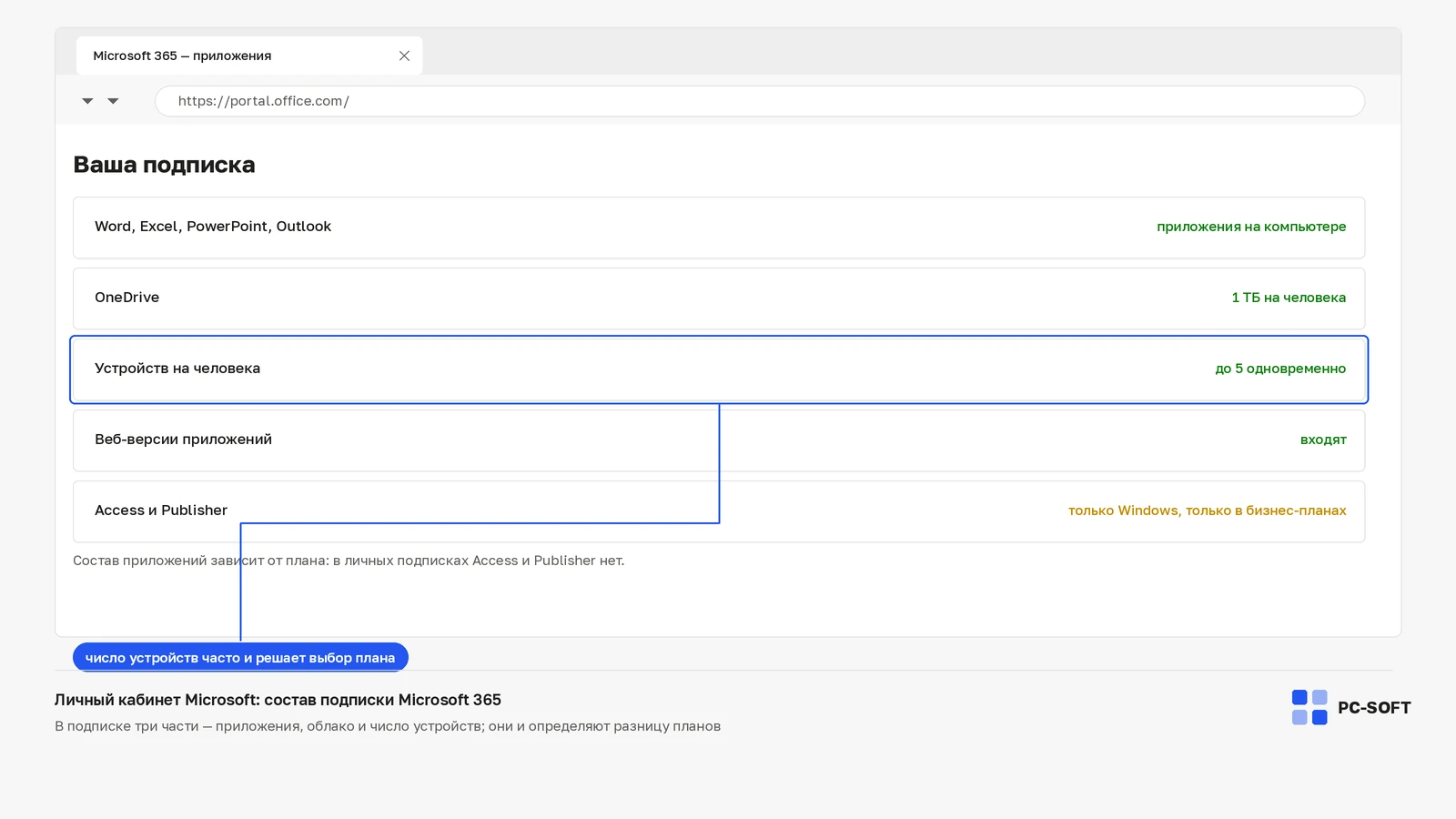The height and width of the screenshot is (819, 1456).
Task: Click the value "приложения на компьютере"
Action: [x=1251, y=227]
